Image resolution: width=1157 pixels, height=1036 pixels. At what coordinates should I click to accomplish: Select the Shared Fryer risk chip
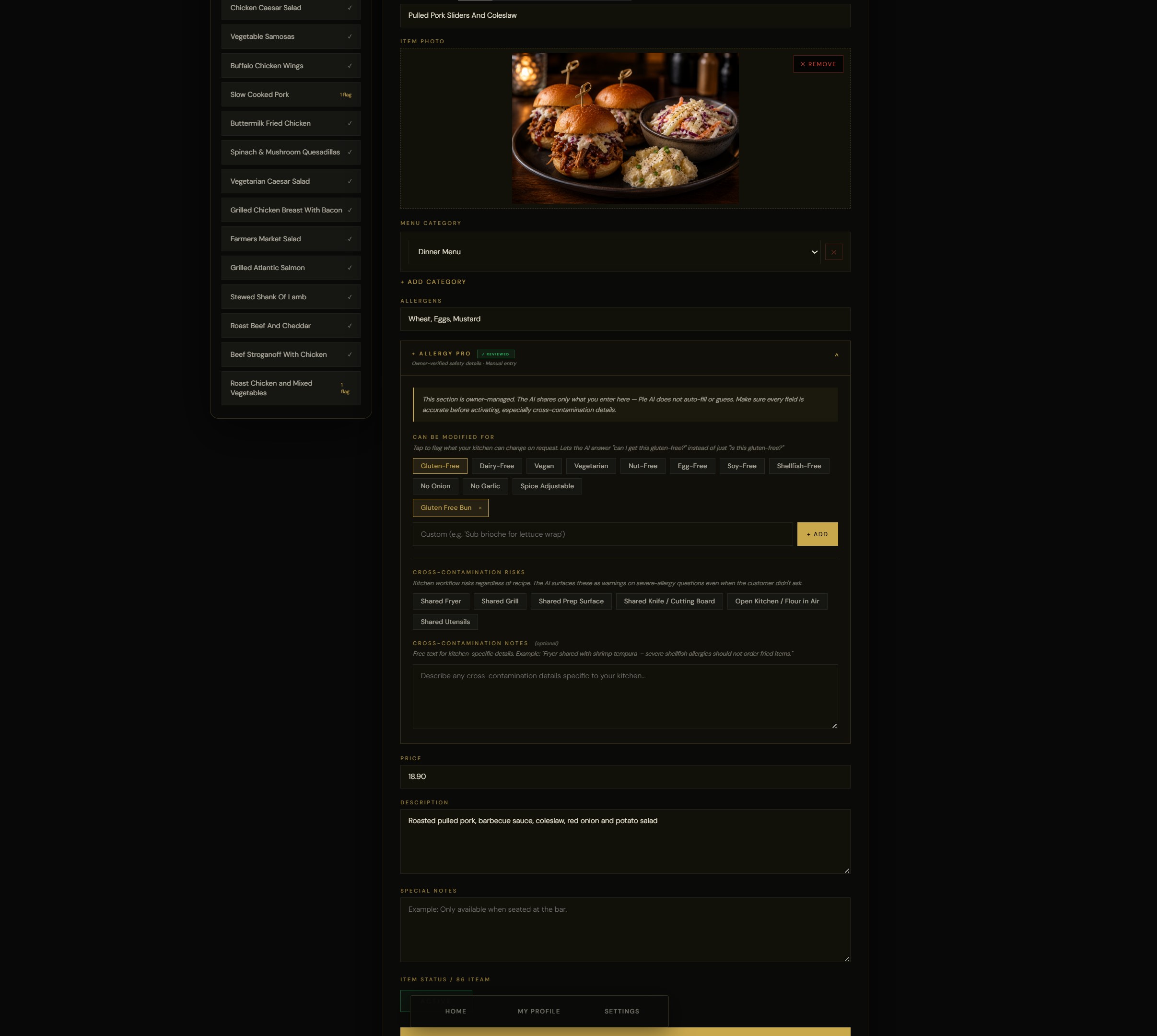[441, 601]
